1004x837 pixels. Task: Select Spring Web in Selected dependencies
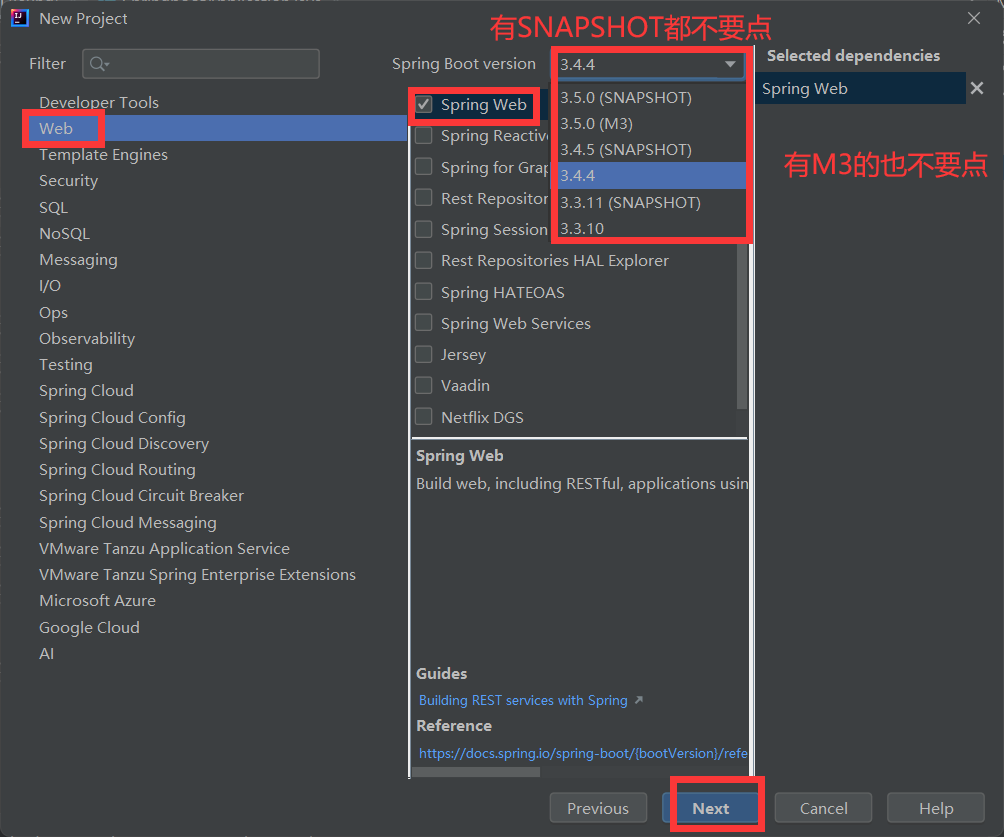861,88
